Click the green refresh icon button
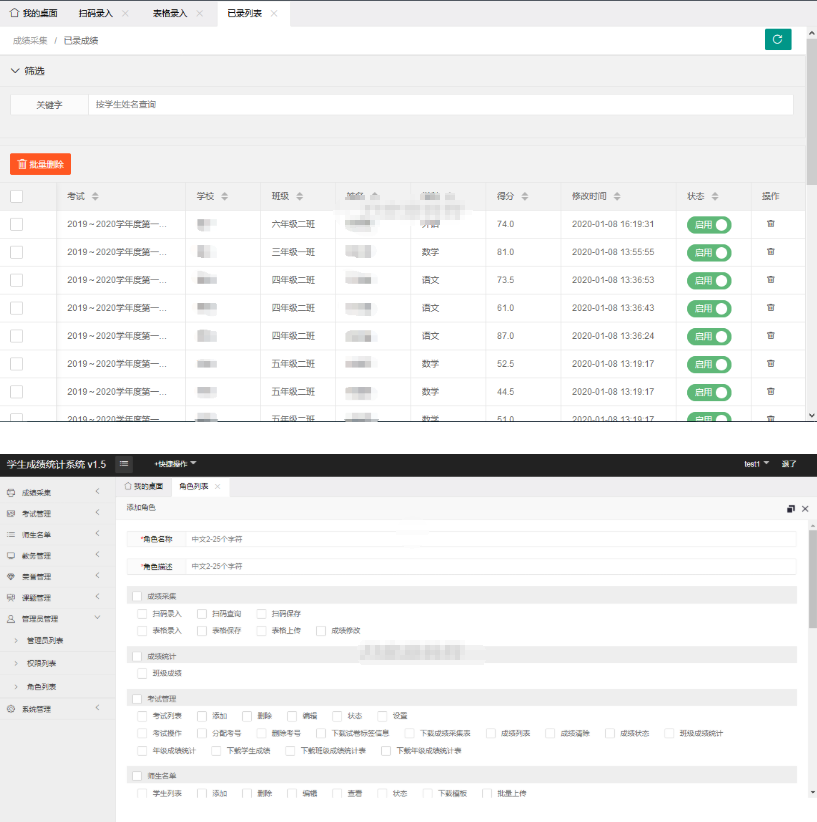The width and height of the screenshot is (817, 822). click(777, 39)
